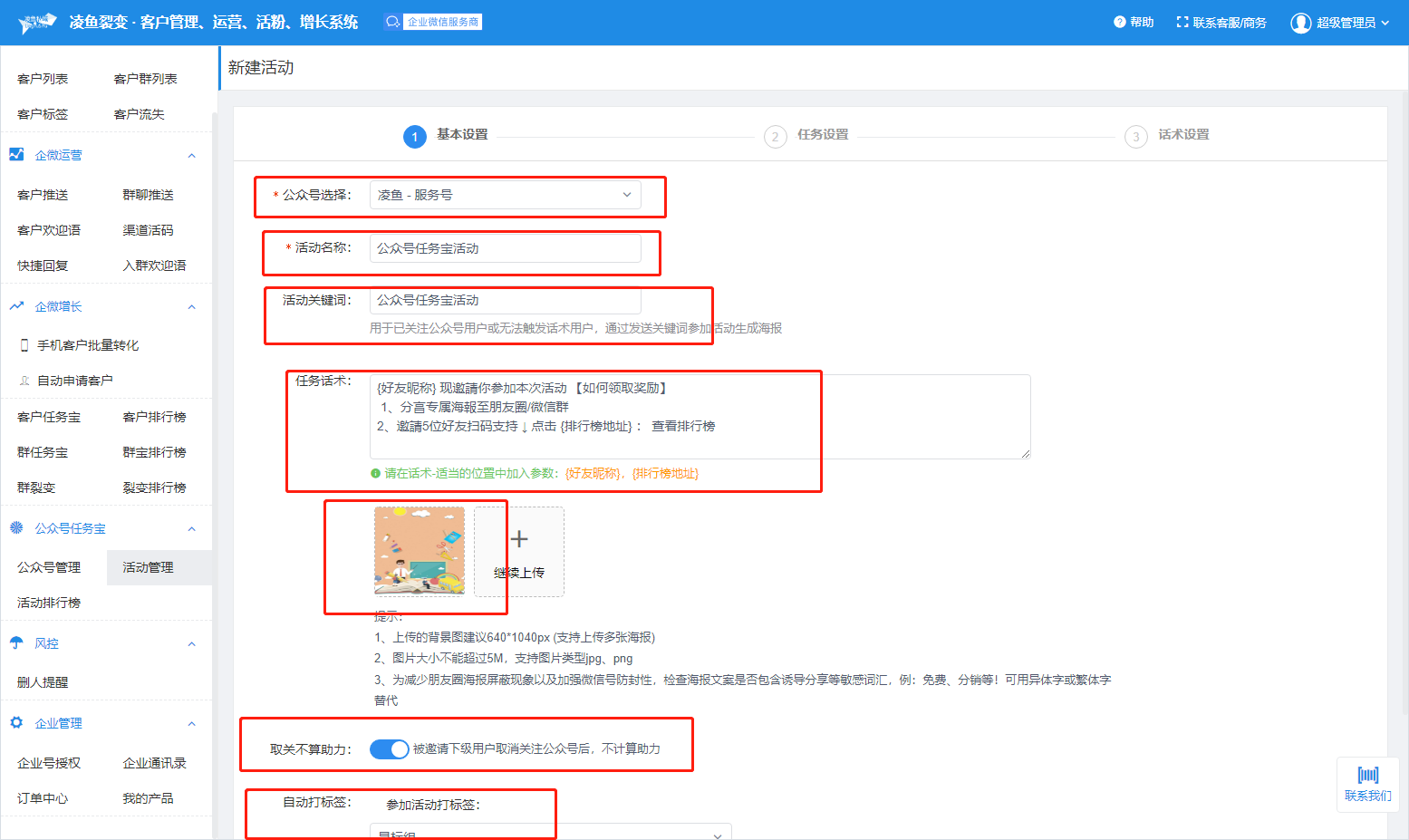Collapse the 企微增长 sidebar section
The image size is (1409, 840).
[x=191, y=307]
